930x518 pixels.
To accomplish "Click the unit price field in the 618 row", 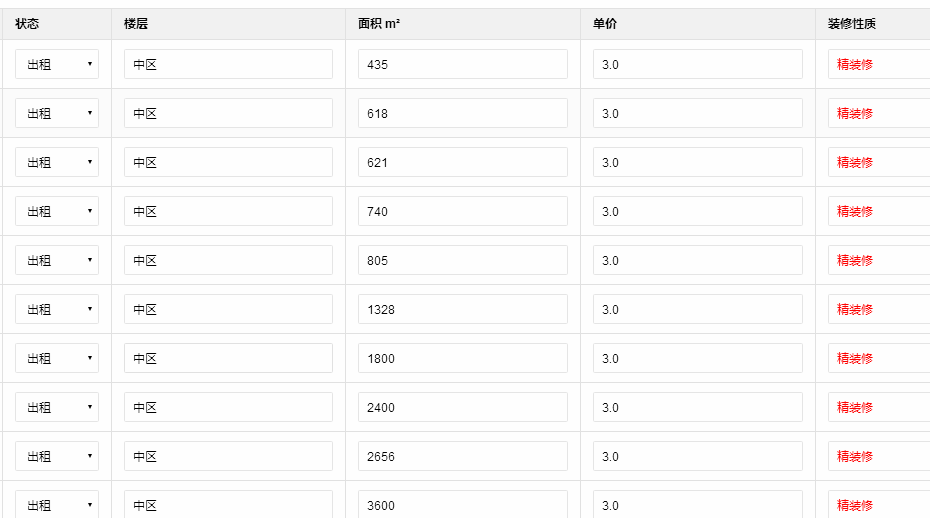I will [697, 113].
